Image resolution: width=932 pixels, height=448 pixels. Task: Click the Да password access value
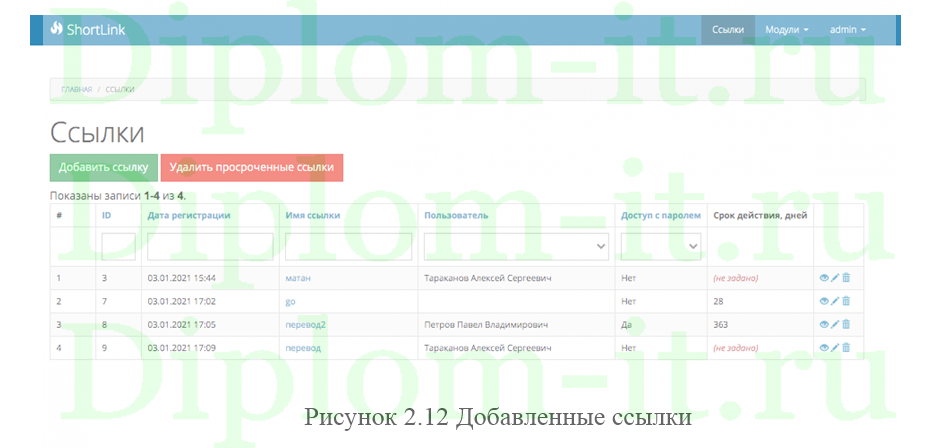[626, 325]
